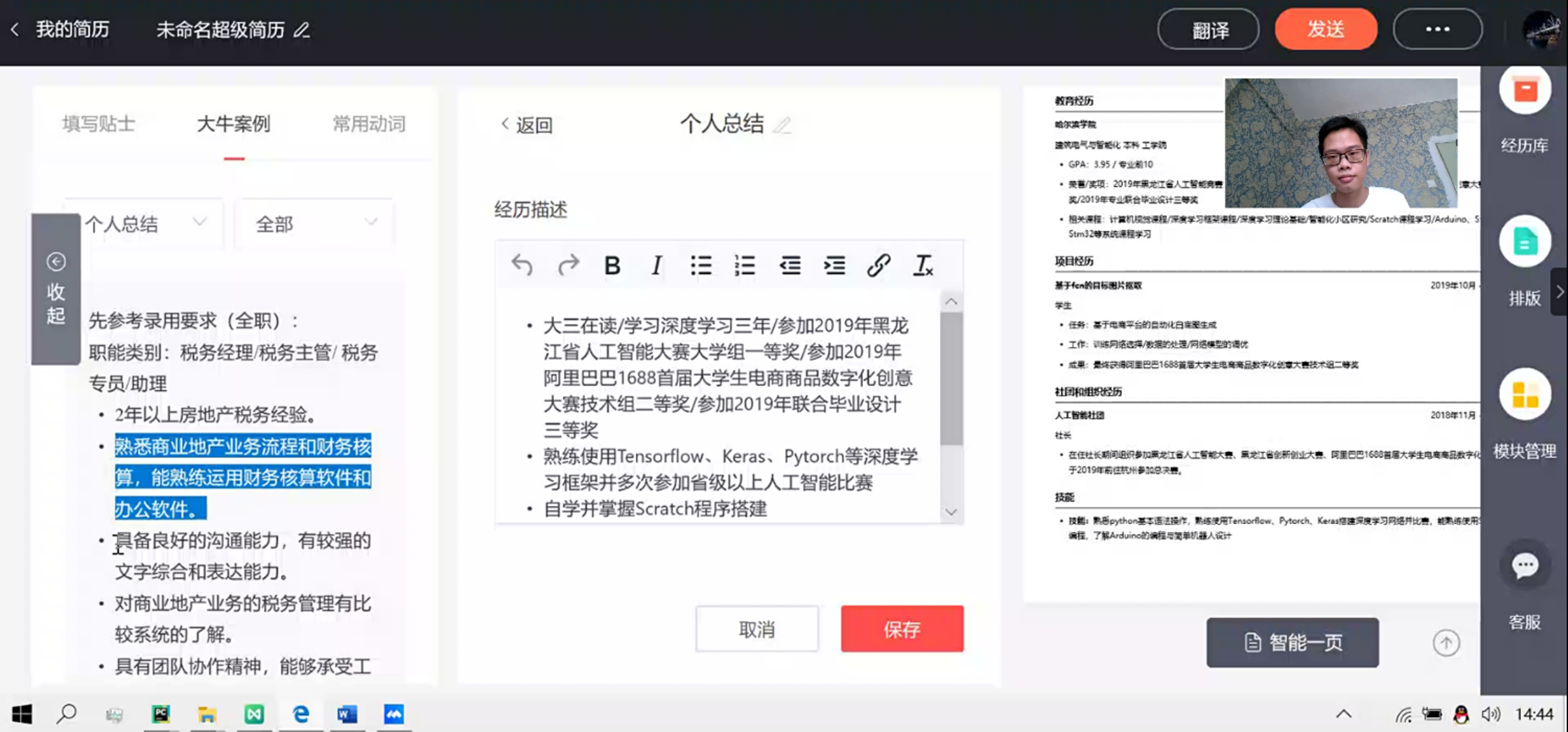The width and height of the screenshot is (1568, 732).
Task: Expand the right sidebar edge arrow
Action: point(1560,291)
